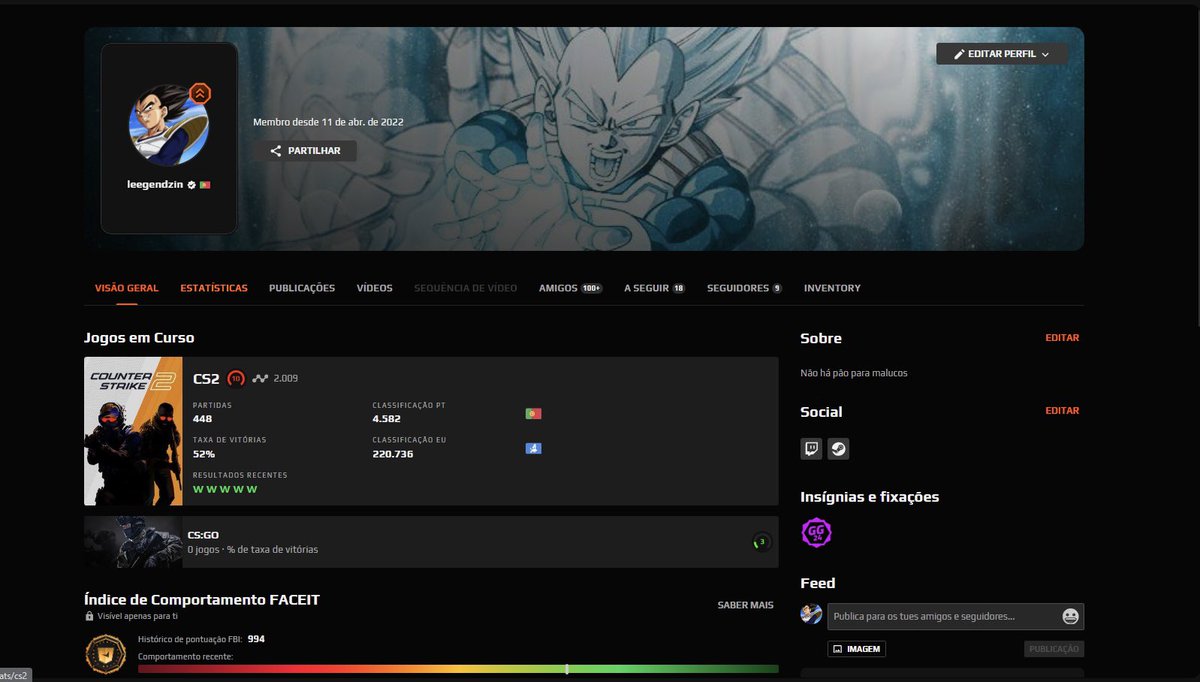Click the CS2 level 10 skill icon
The height and width of the screenshot is (682, 1200).
coord(236,378)
